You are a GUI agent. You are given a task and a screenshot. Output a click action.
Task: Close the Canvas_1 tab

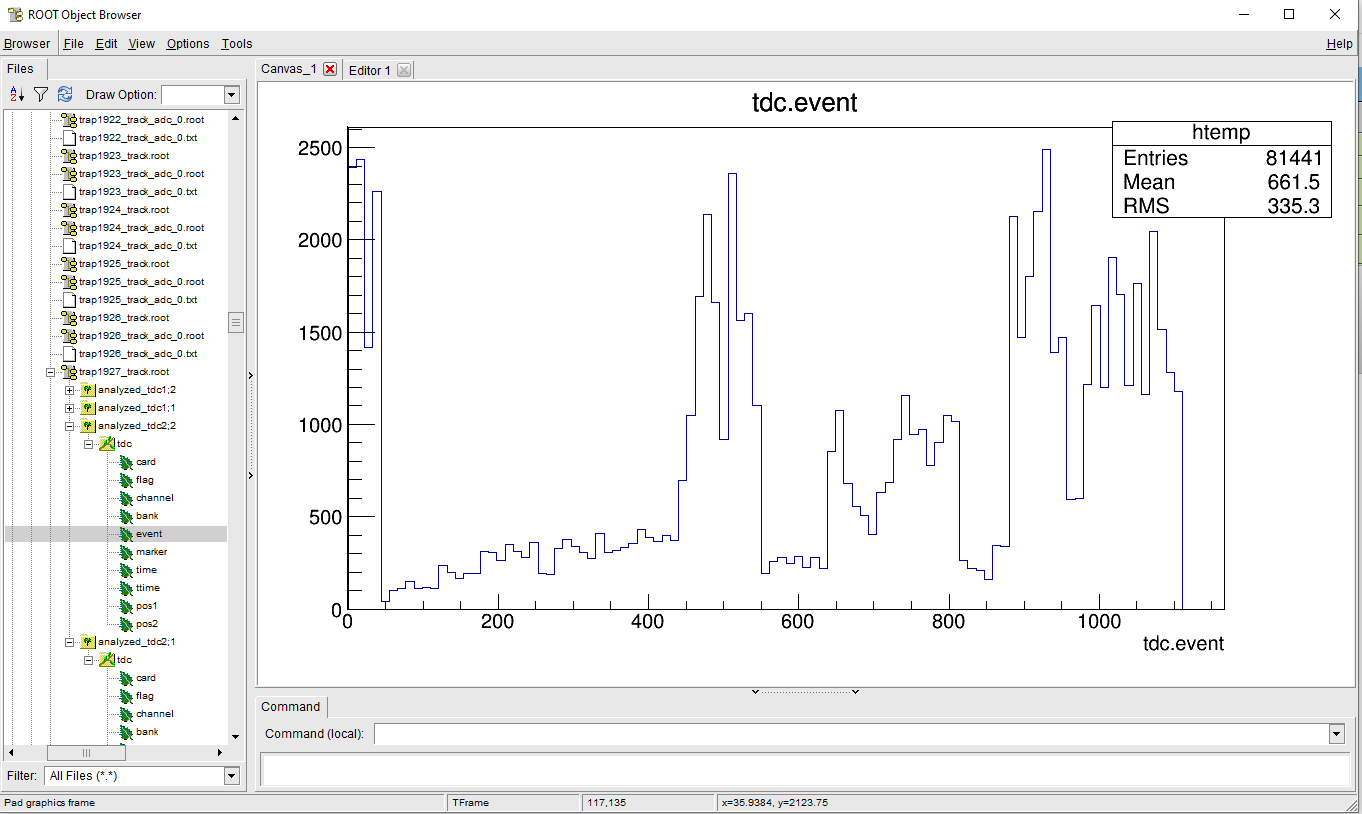tap(330, 69)
